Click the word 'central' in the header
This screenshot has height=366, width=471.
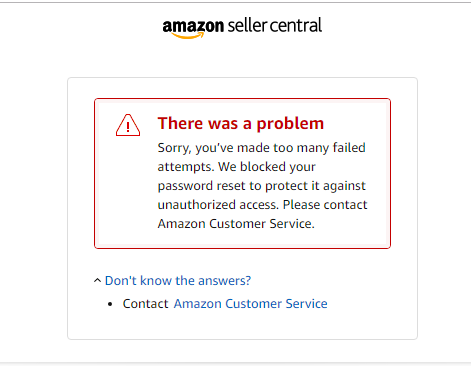coord(296,26)
